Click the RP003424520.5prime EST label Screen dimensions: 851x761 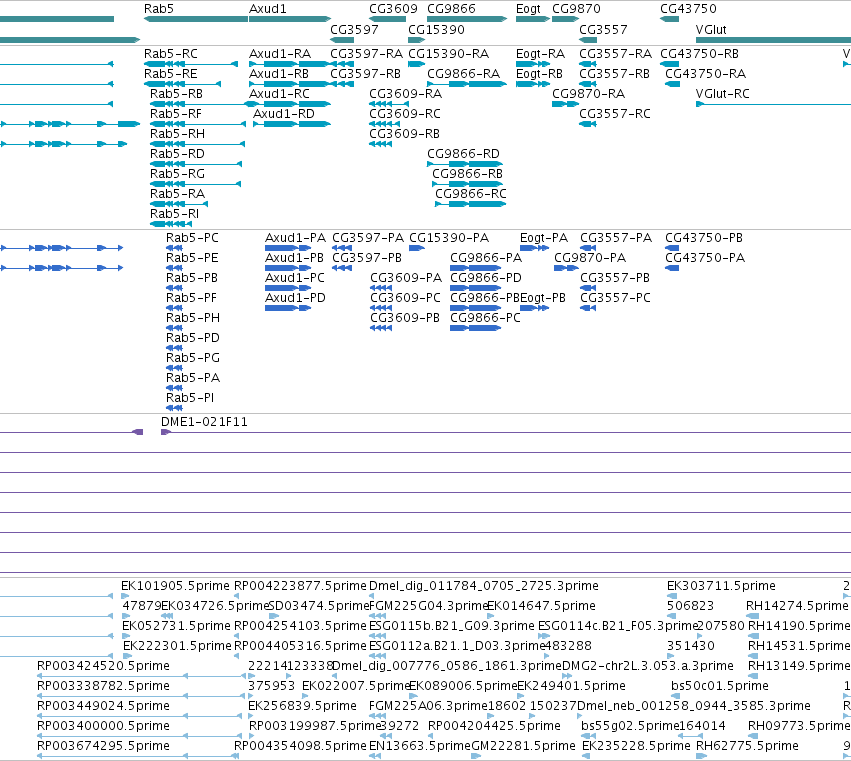[103, 666]
